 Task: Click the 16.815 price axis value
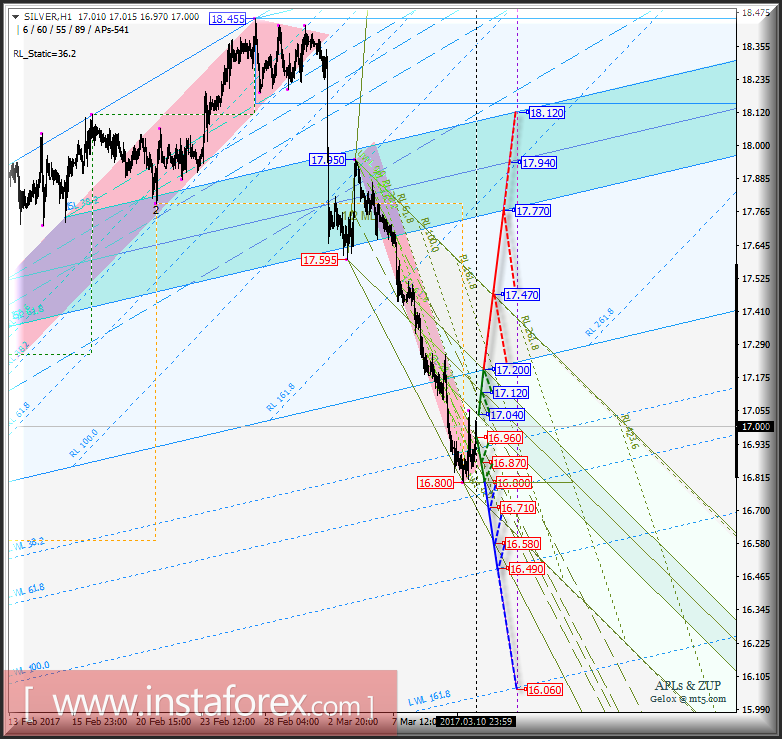point(756,477)
